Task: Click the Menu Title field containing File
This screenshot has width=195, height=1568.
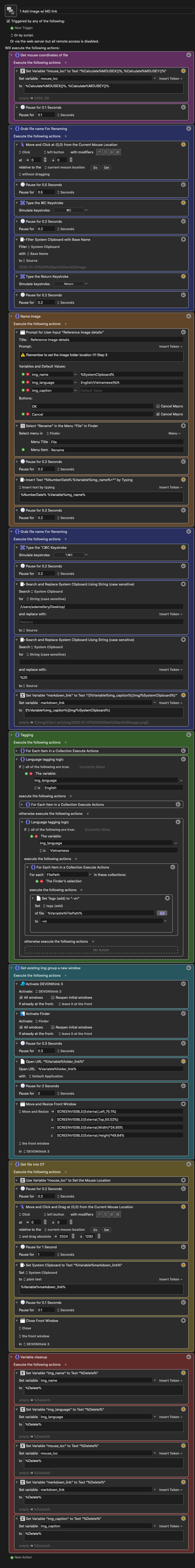Action: 116,442
